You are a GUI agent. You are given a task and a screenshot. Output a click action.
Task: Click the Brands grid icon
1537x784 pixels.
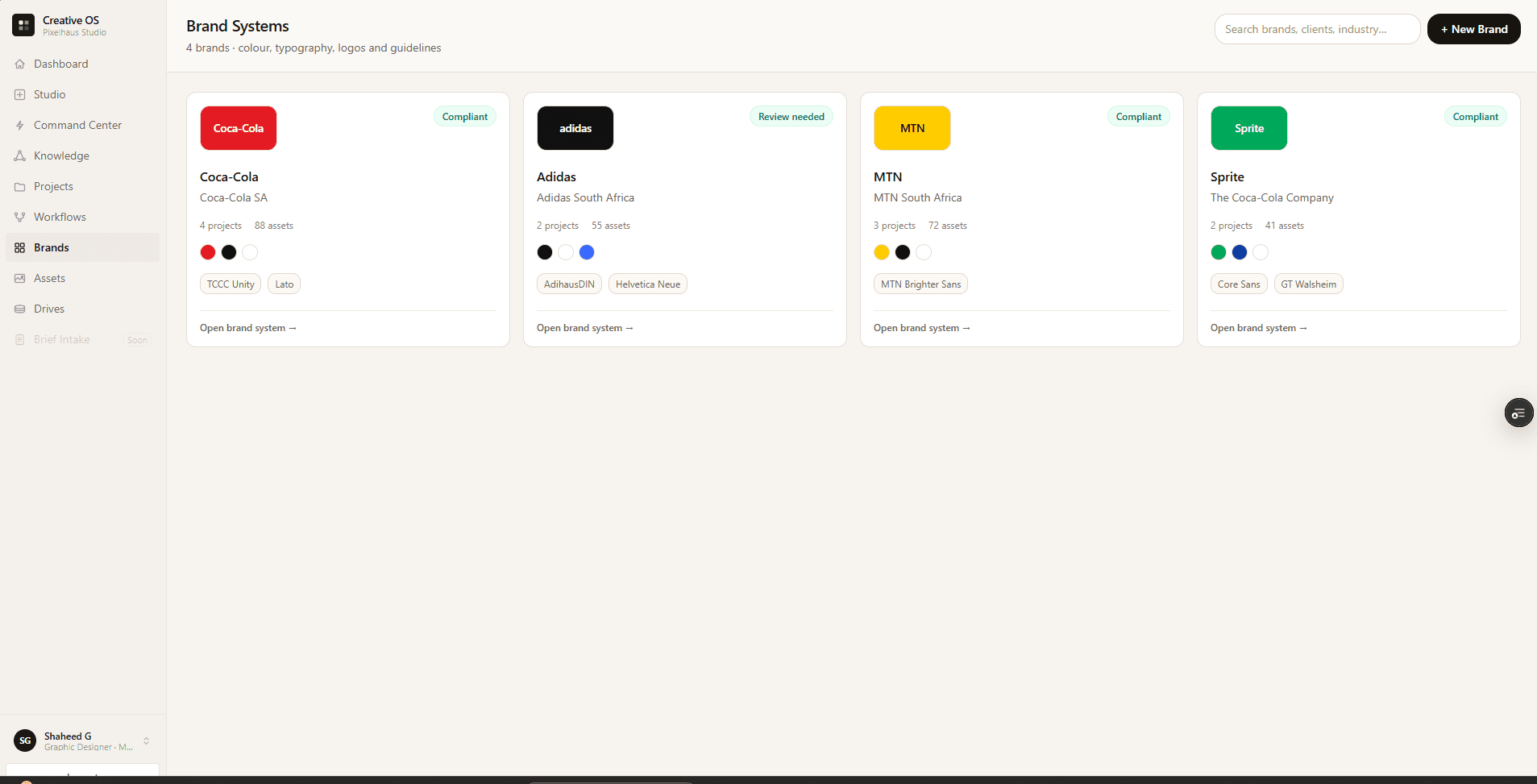(20, 247)
